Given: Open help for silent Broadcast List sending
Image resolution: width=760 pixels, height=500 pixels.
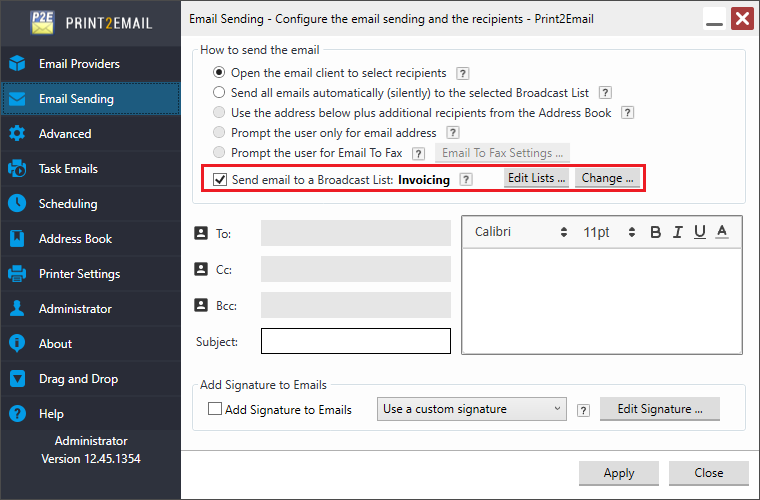Looking at the screenshot, I should 605,93.
